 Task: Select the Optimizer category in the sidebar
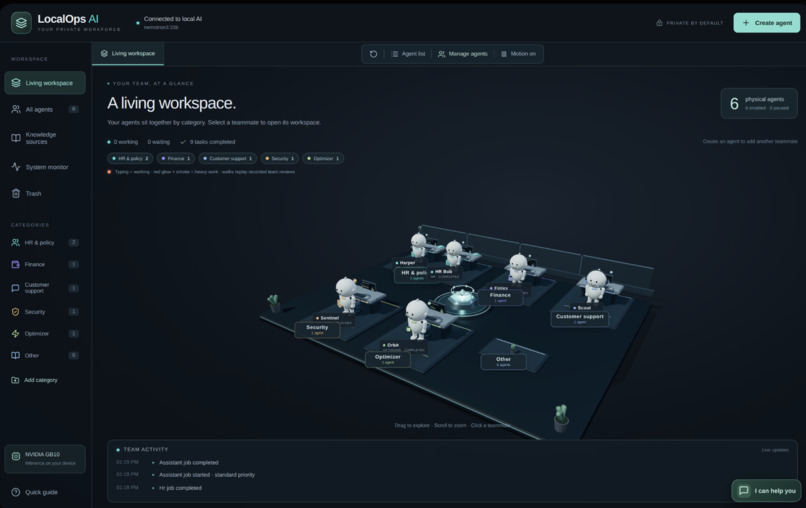(x=45, y=334)
